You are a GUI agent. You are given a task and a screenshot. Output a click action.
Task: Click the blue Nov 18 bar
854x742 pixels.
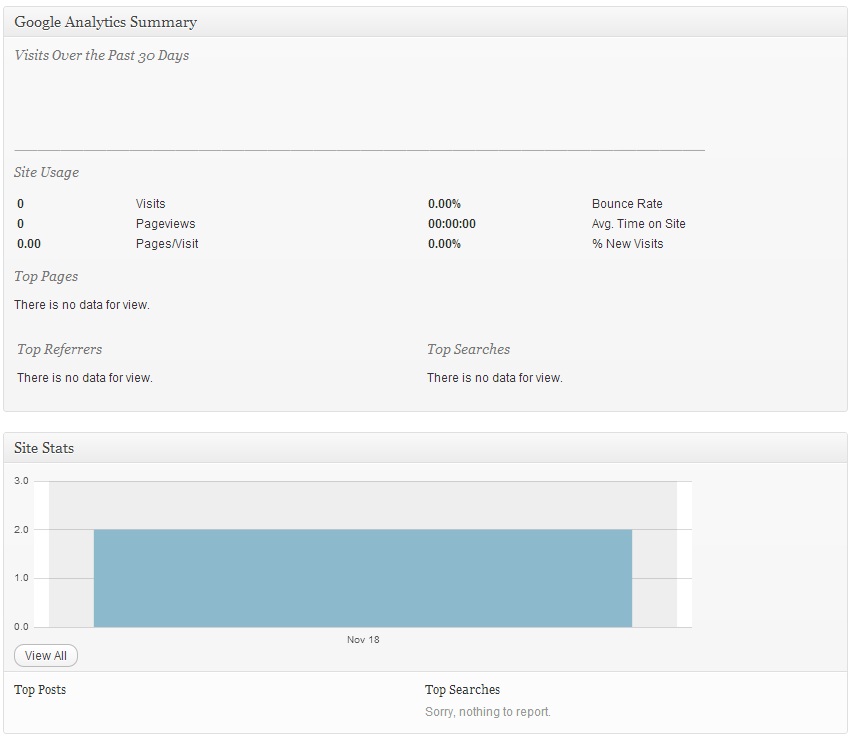click(x=363, y=578)
